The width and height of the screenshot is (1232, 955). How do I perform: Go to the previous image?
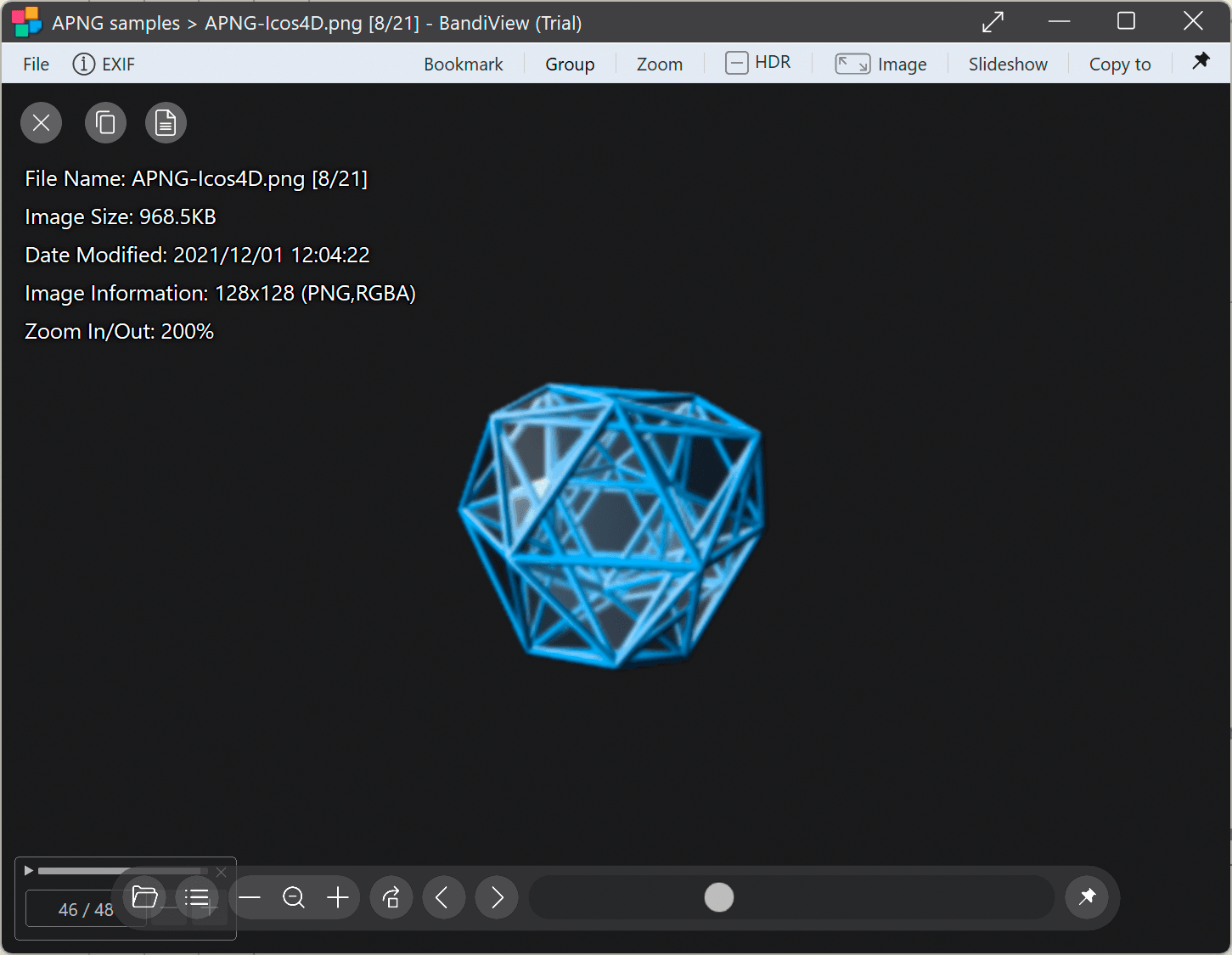[443, 897]
